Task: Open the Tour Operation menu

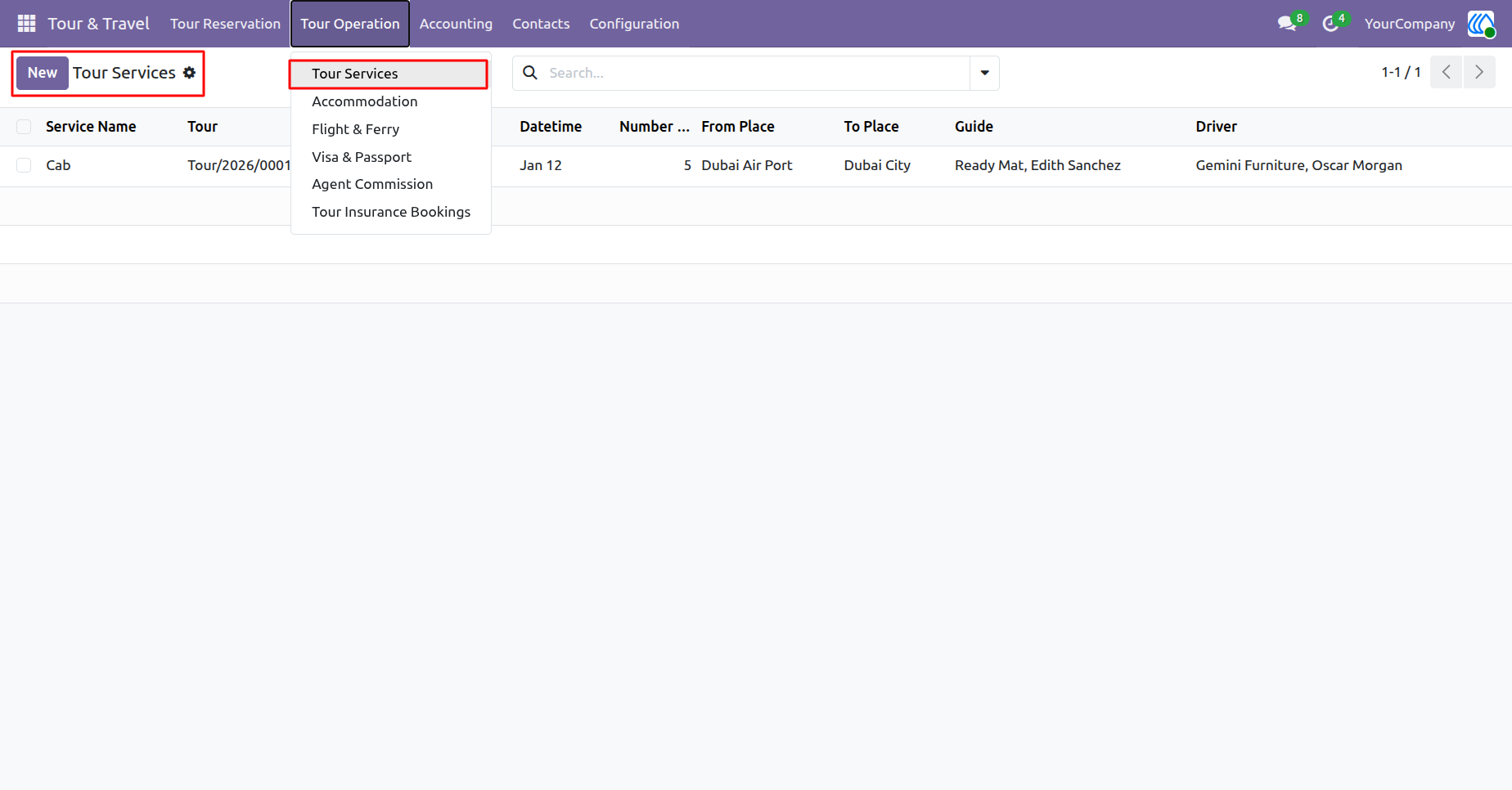Action: click(350, 24)
